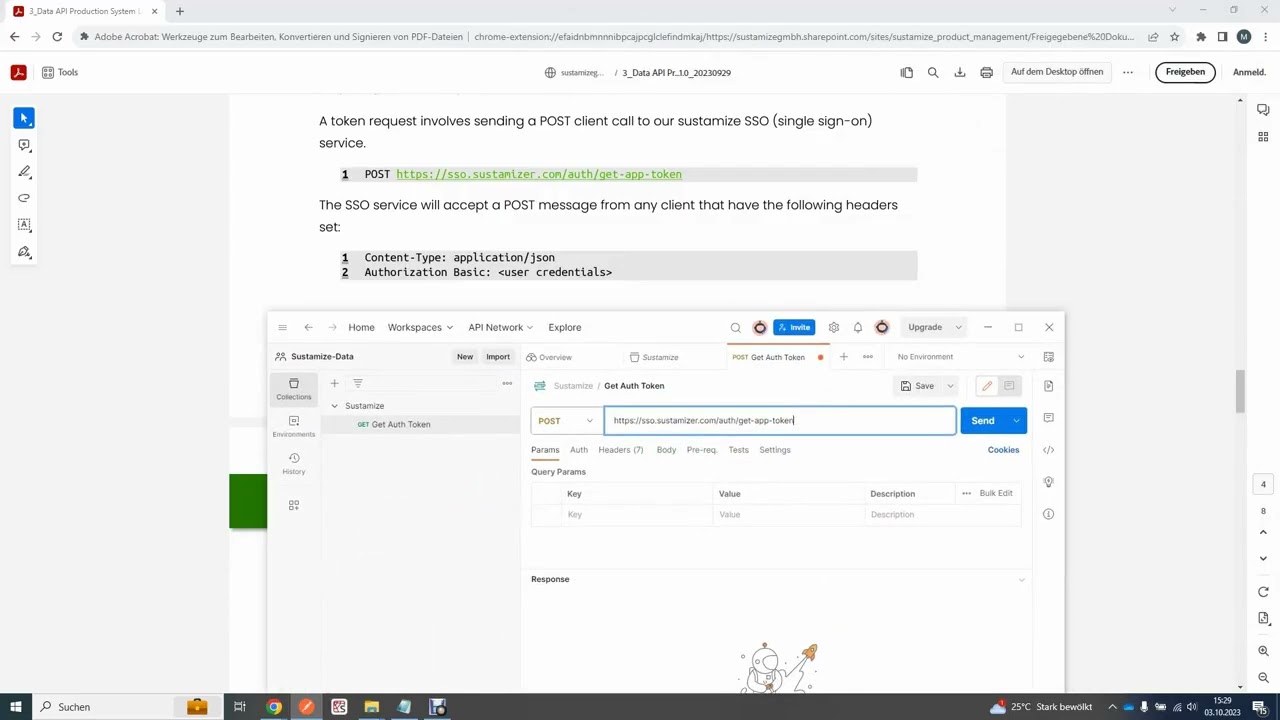Viewport: 1280px width, 720px height.
Task: Click the browser address bar
Action: tap(615, 37)
